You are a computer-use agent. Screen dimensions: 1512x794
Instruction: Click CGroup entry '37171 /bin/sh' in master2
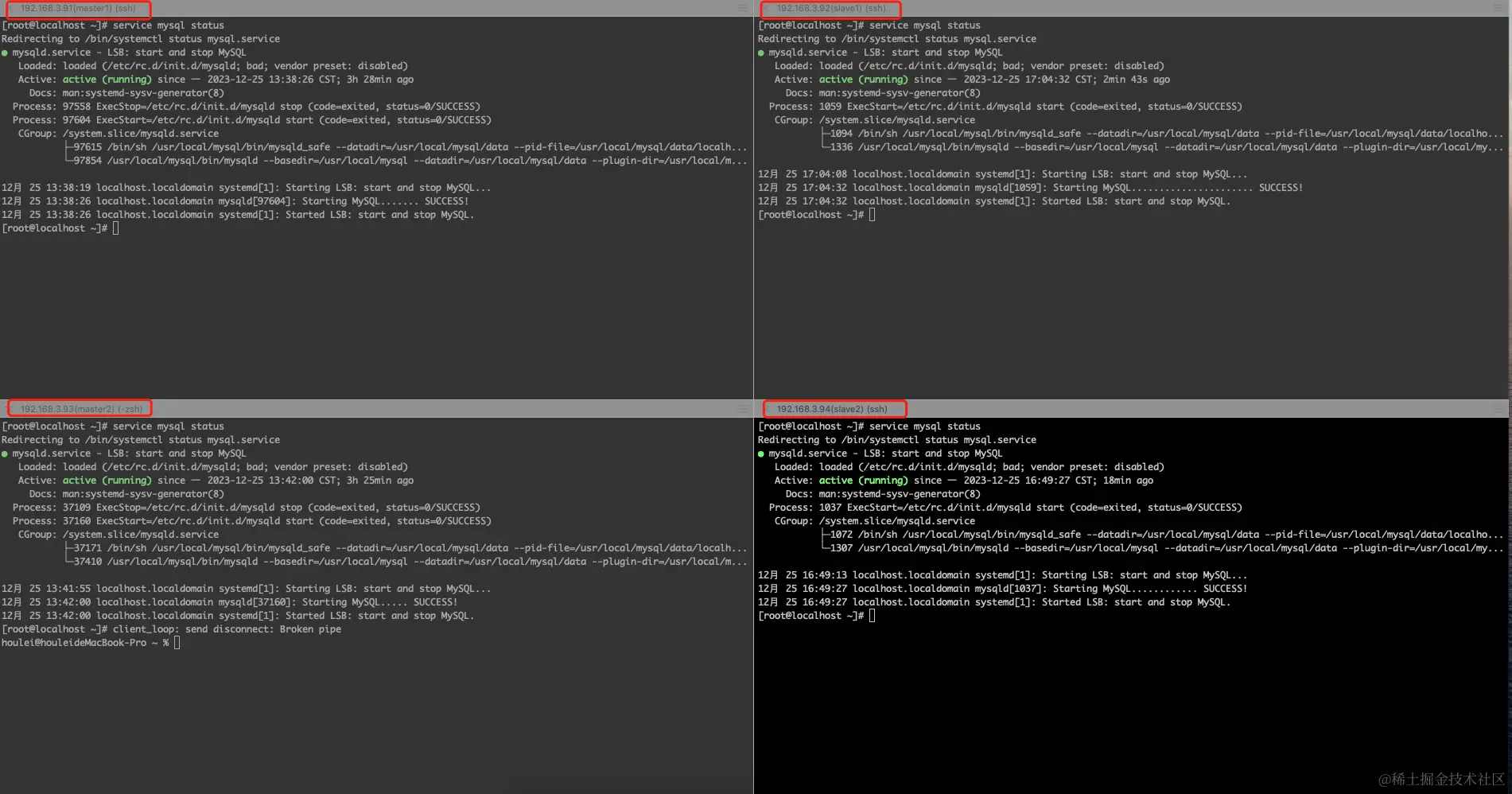406,548
